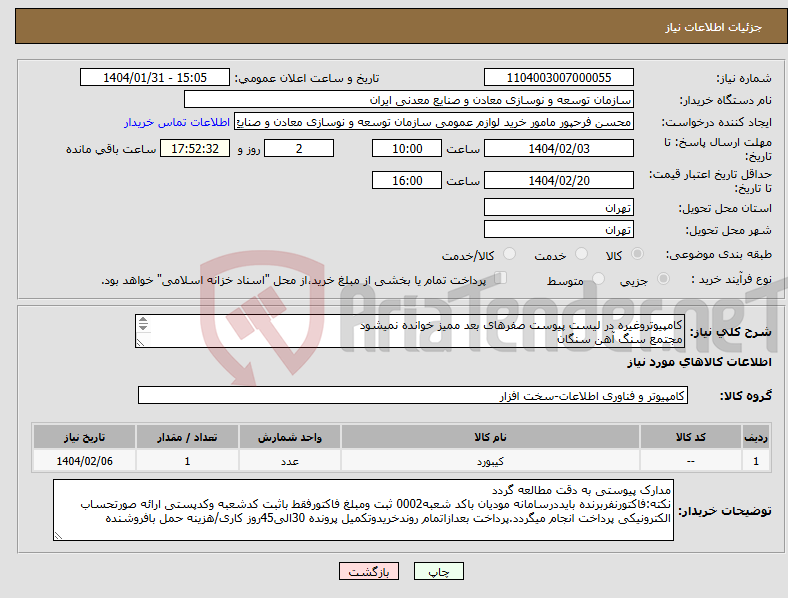Click the remaining days field showing 2
788x598 pixels.
299,149
